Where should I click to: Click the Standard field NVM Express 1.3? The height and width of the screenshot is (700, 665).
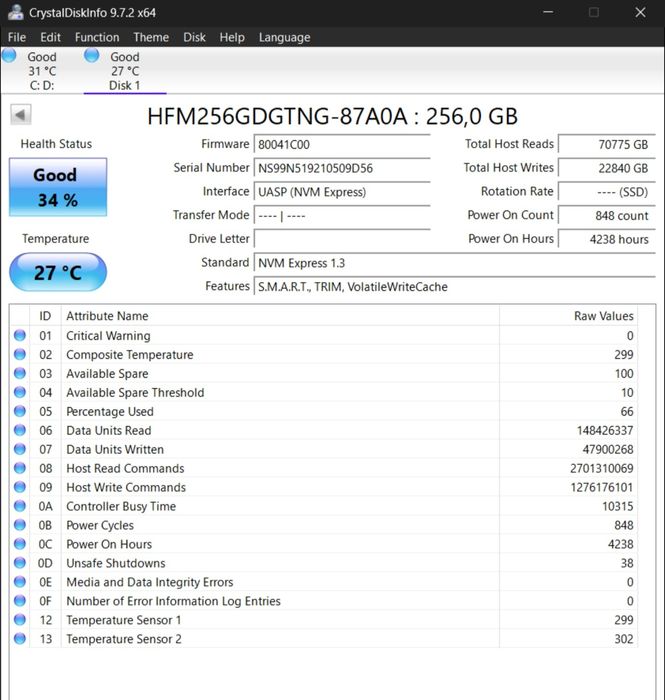click(x=454, y=263)
